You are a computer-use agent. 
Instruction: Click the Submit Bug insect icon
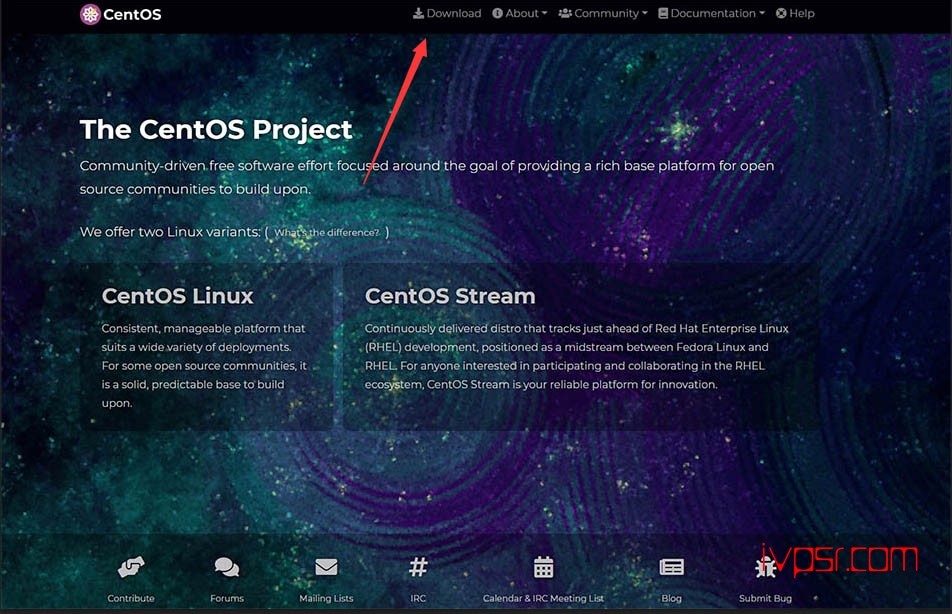766,567
